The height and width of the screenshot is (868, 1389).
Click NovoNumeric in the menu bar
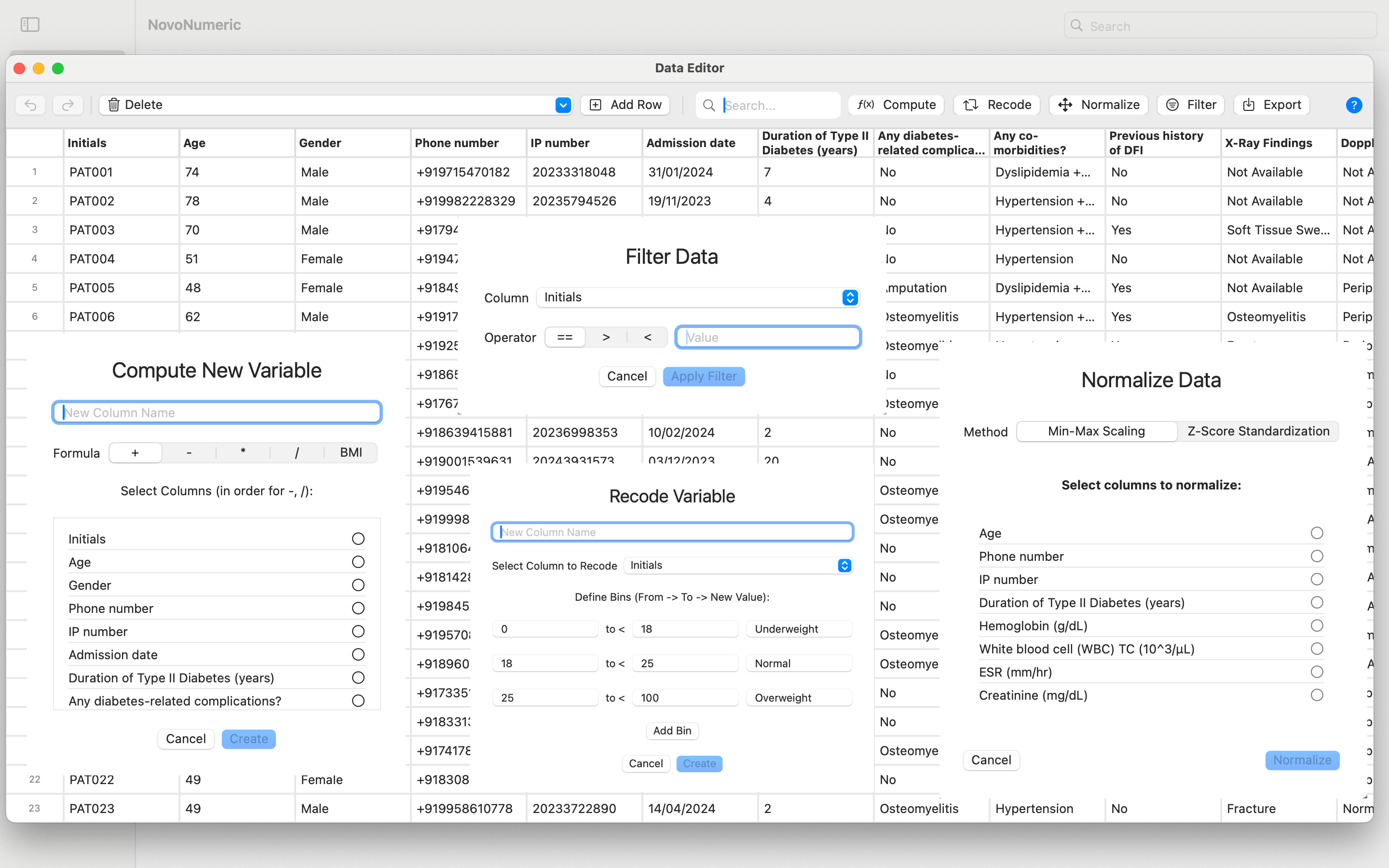(194, 25)
